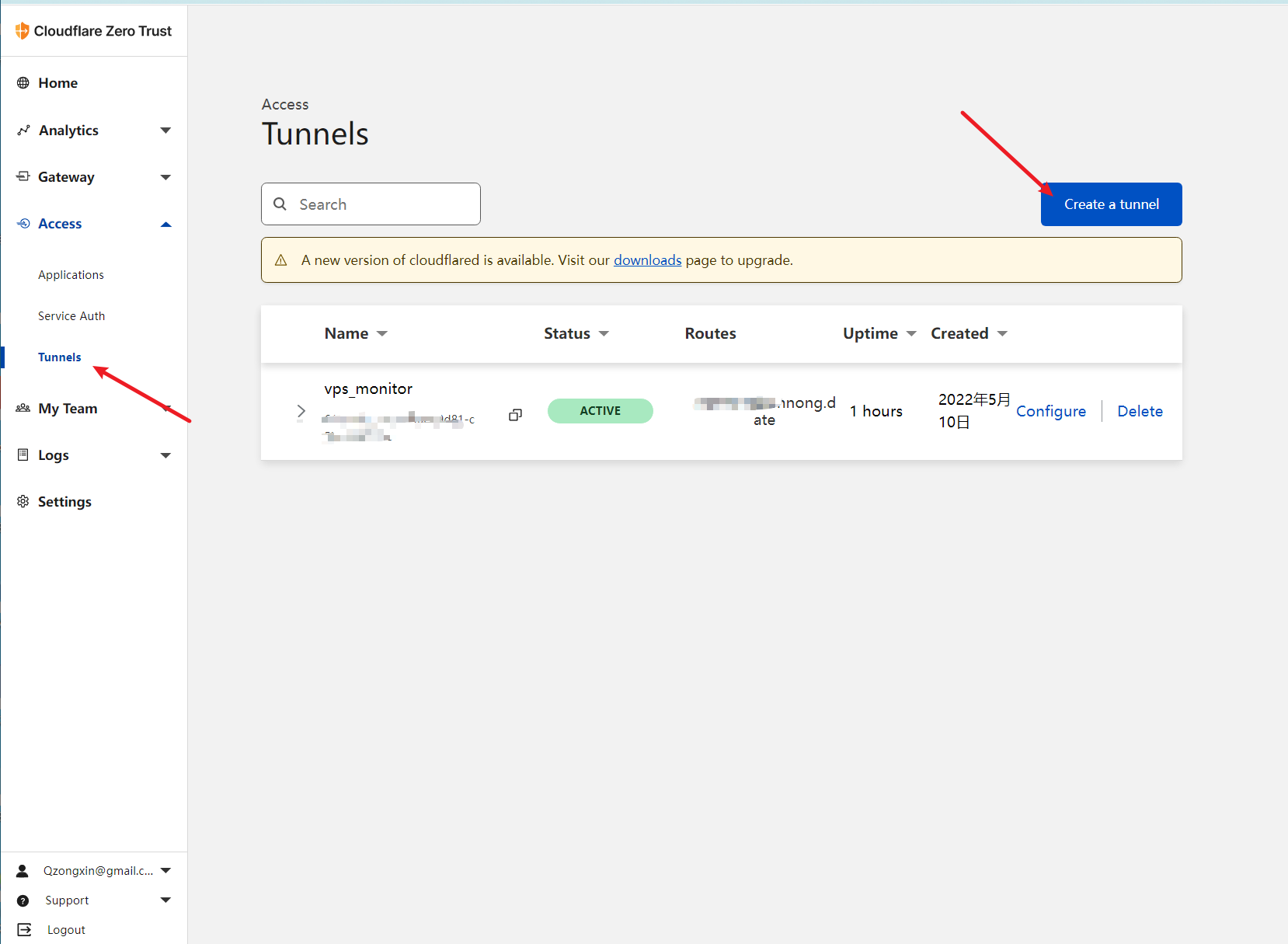Click the ACTIVE status badge
This screenshot has height=944, width=1288.
pyautogui.click(x=600, y=411)
